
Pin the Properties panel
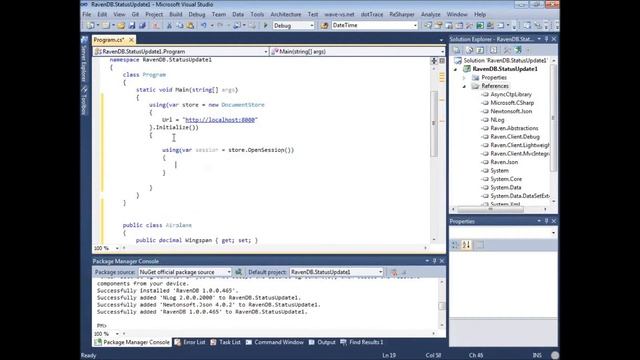pos(547,221)
